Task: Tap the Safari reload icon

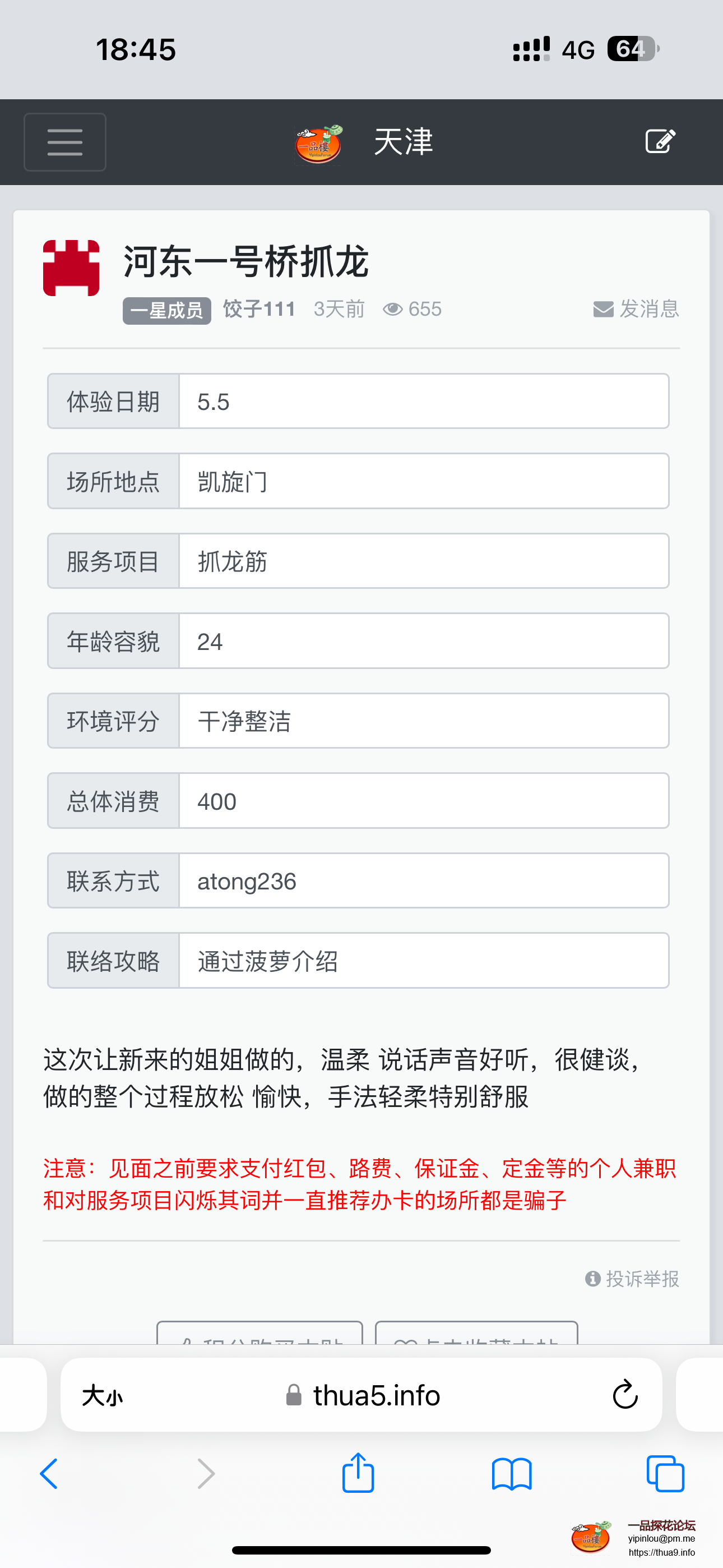Action: click(625, 1395)
